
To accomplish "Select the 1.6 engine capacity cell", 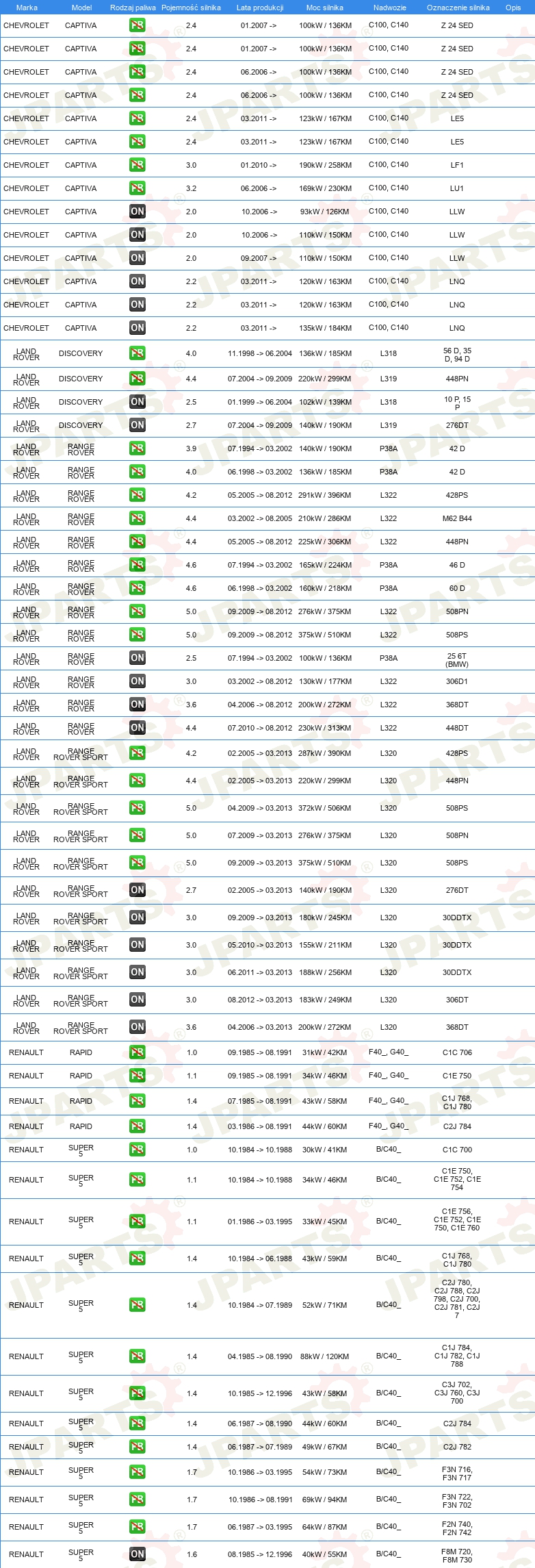I will pyautogui.click(x=192, y=1554).
